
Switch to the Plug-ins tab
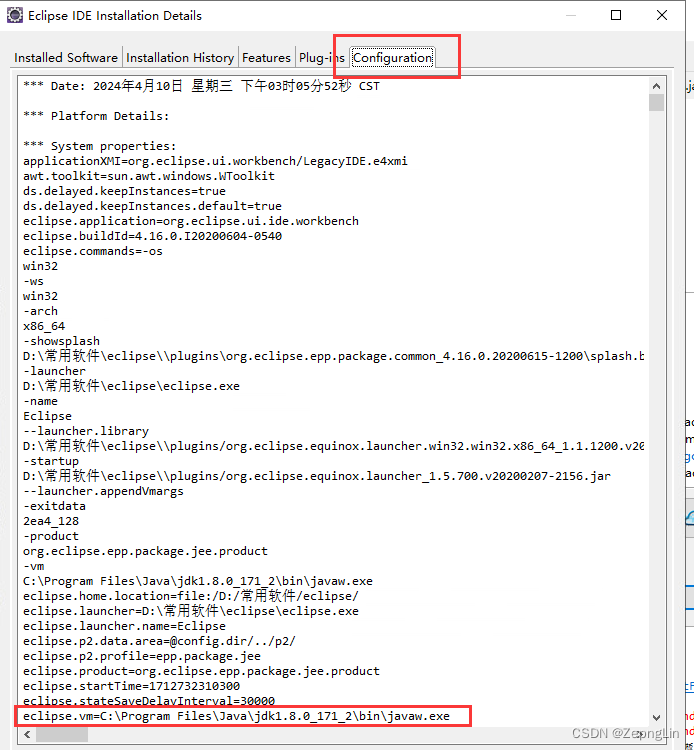321,58
